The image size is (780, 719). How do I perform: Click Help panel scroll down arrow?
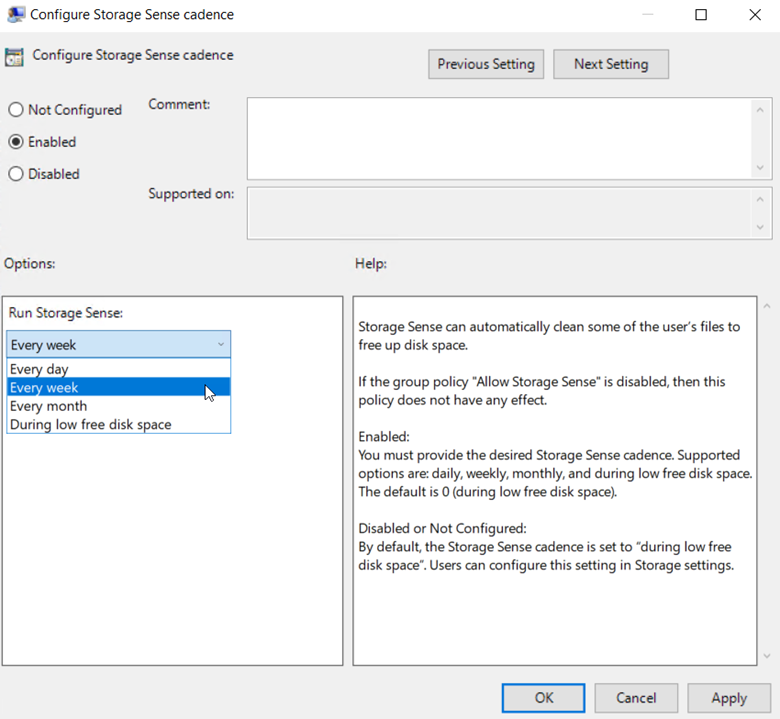tap(767, 656)
